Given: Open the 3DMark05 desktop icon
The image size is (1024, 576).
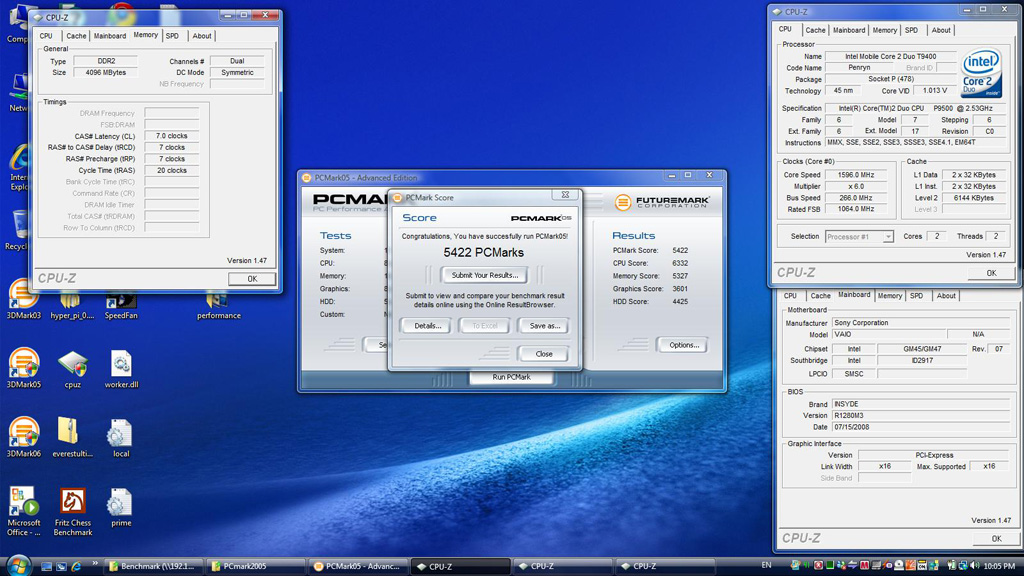Looking at the screenshot, I should point(24,368).
